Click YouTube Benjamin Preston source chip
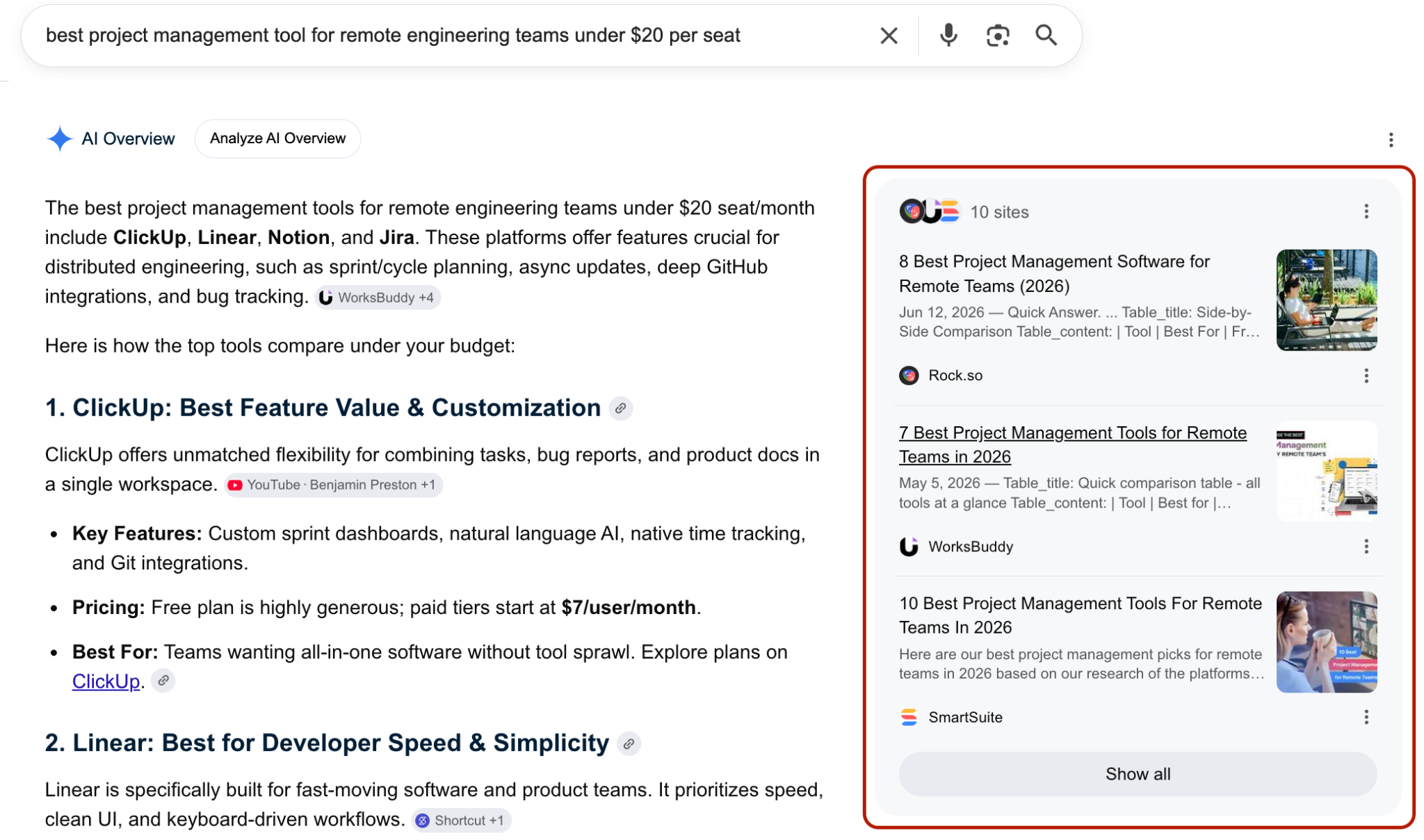 tap(333, 485)
